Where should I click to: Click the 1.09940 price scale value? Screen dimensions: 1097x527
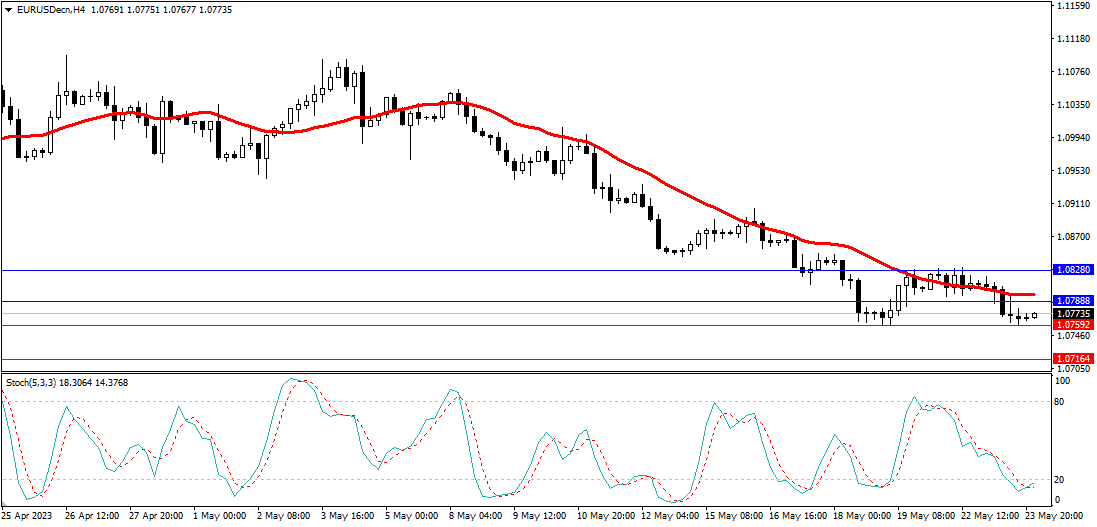[1075, 137]
